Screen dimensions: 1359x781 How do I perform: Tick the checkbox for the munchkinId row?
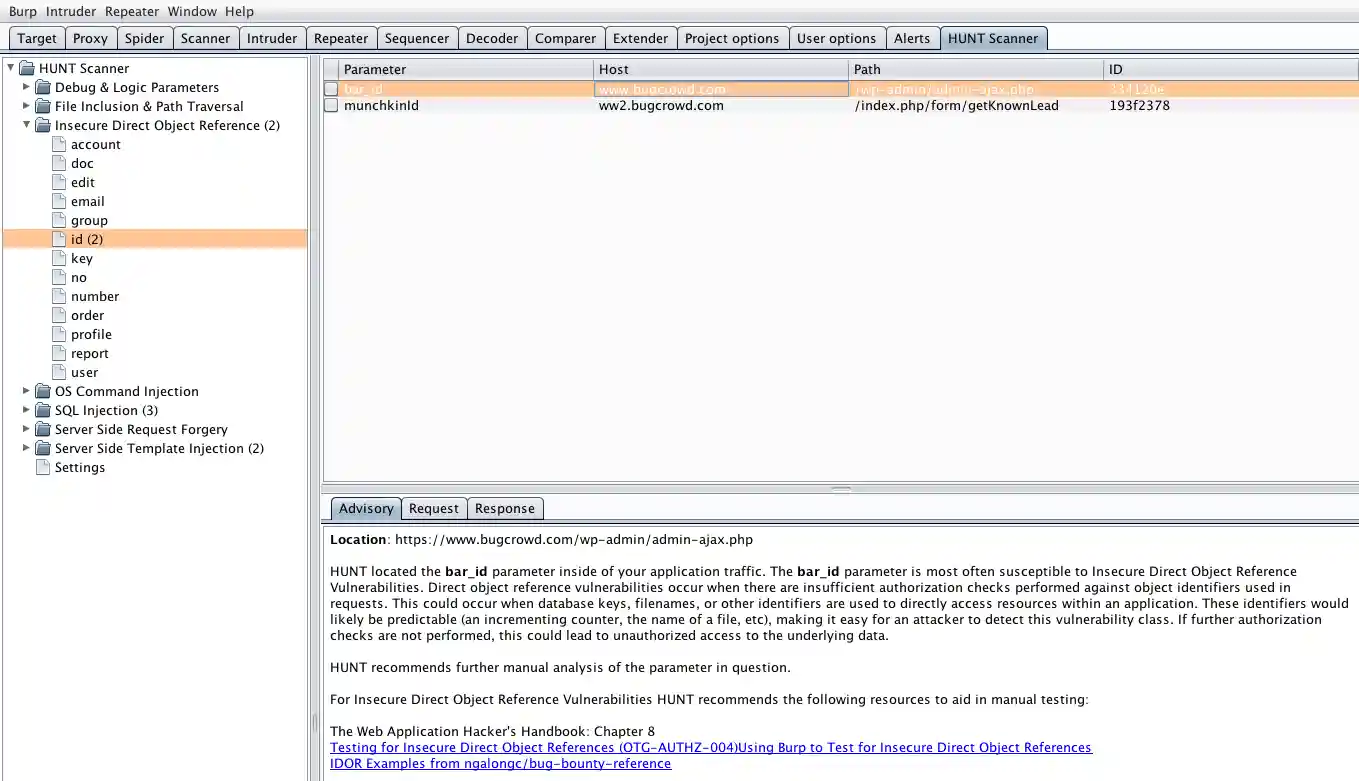pos(331,105)
